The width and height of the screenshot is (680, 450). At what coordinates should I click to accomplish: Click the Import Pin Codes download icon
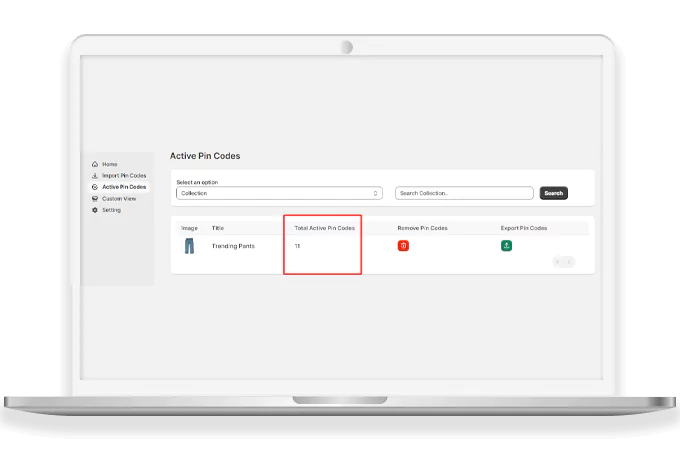95,175
